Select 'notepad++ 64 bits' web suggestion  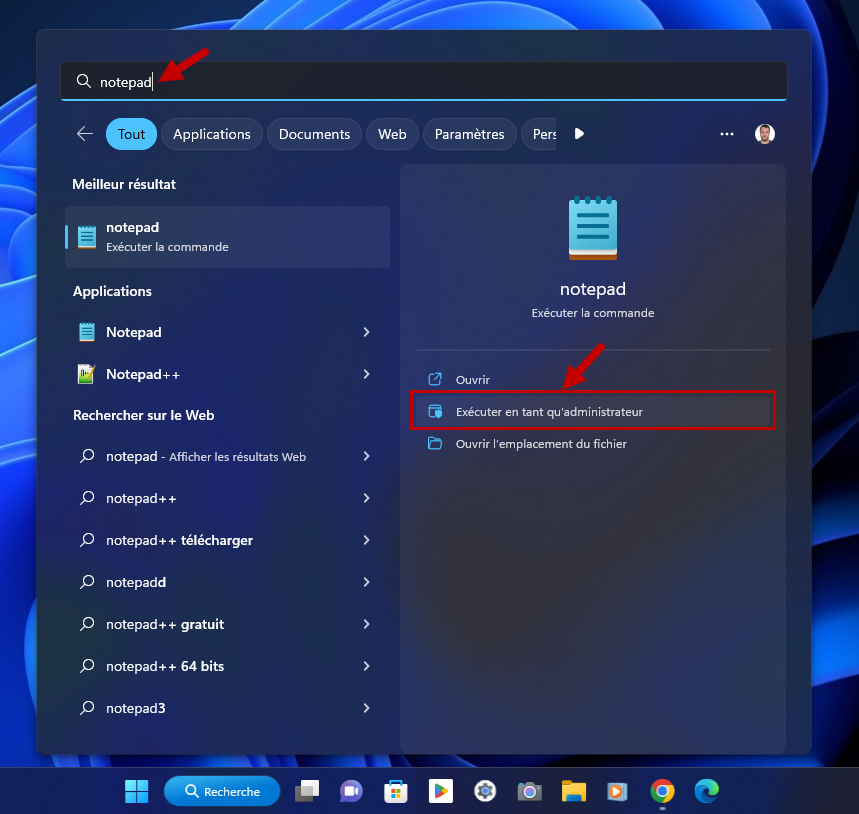click(165, 667)
